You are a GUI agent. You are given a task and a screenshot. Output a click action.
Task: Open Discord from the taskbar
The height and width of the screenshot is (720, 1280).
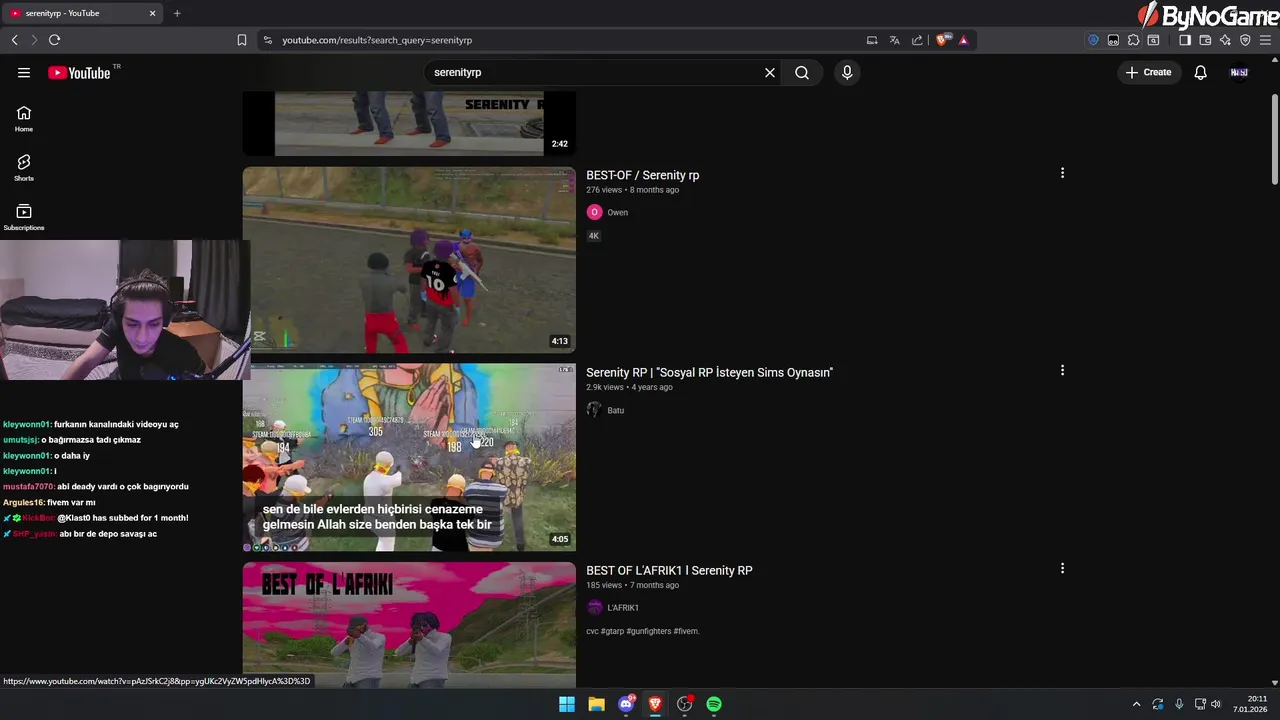click(626, 704)
